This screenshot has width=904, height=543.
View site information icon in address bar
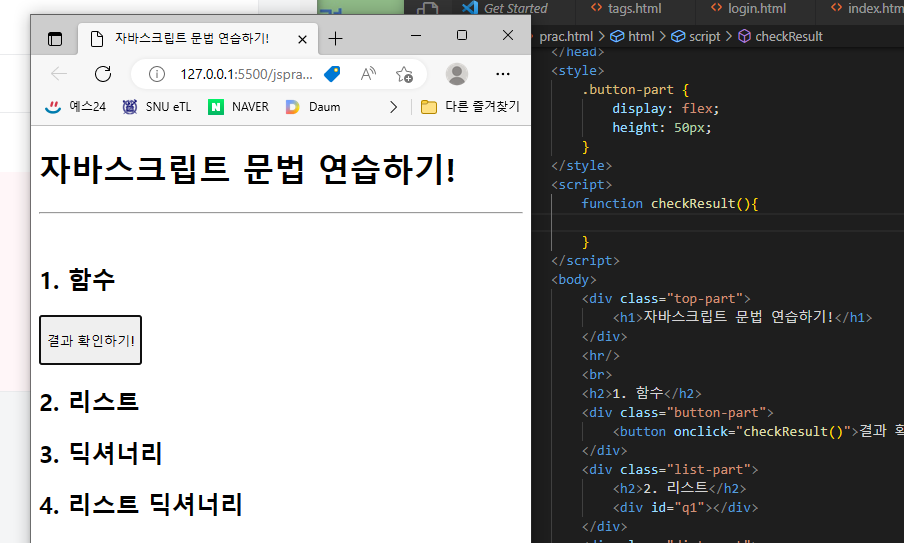[157, 74]
